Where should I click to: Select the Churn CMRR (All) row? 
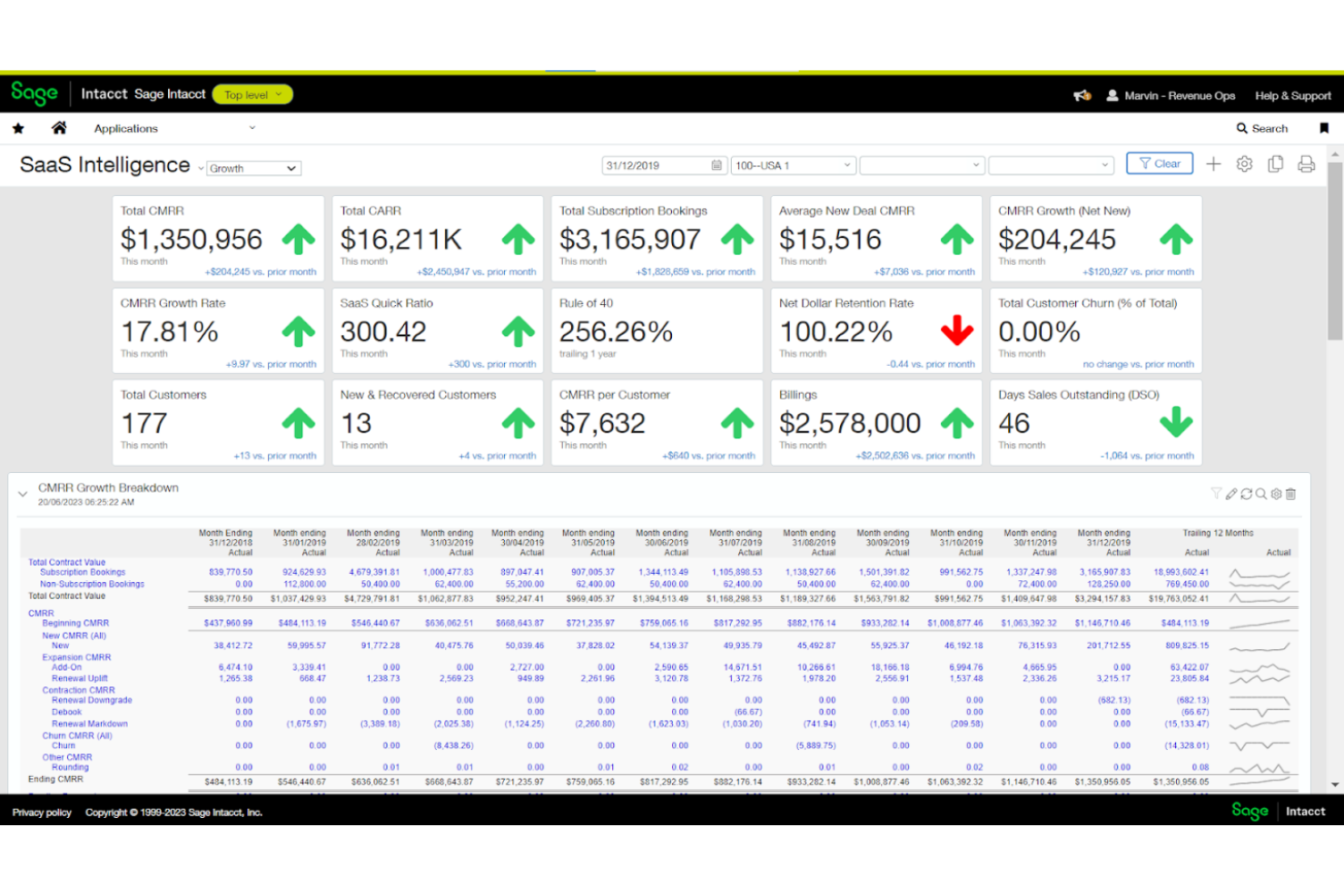click(77, 735)
